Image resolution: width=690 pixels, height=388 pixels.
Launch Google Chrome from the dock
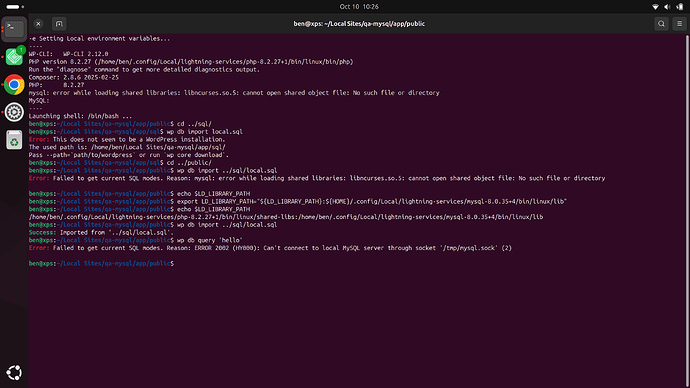14,84
